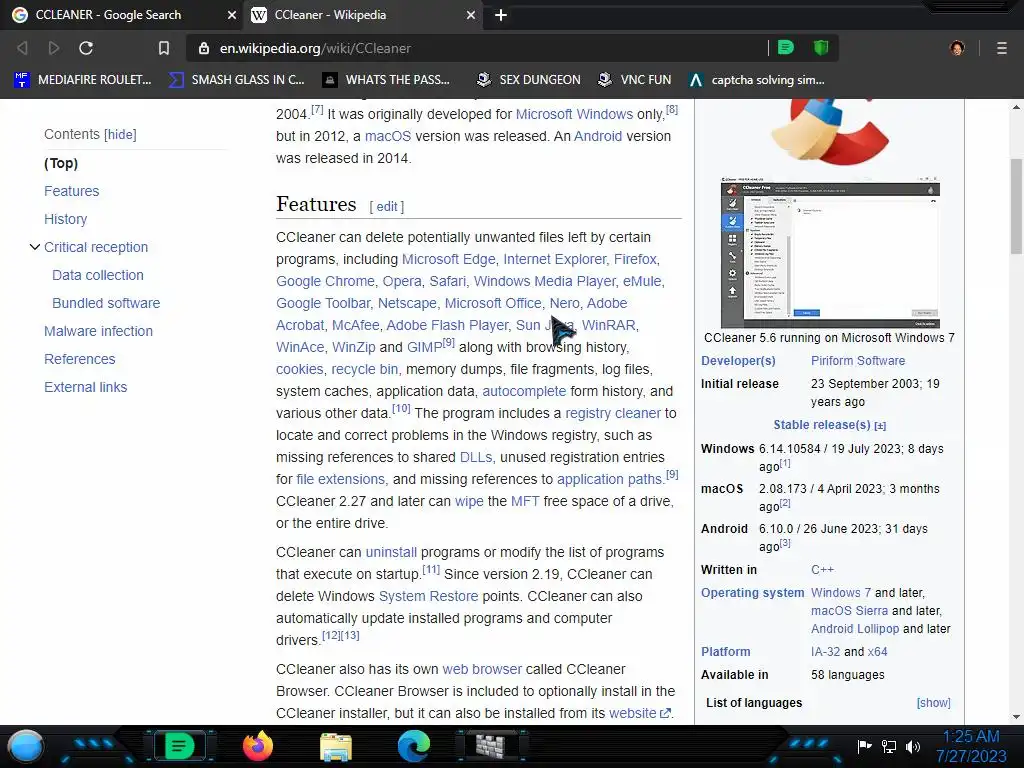Launch Firefox from the taskbar
The image size is (1024, 768).
click(258, 746)
